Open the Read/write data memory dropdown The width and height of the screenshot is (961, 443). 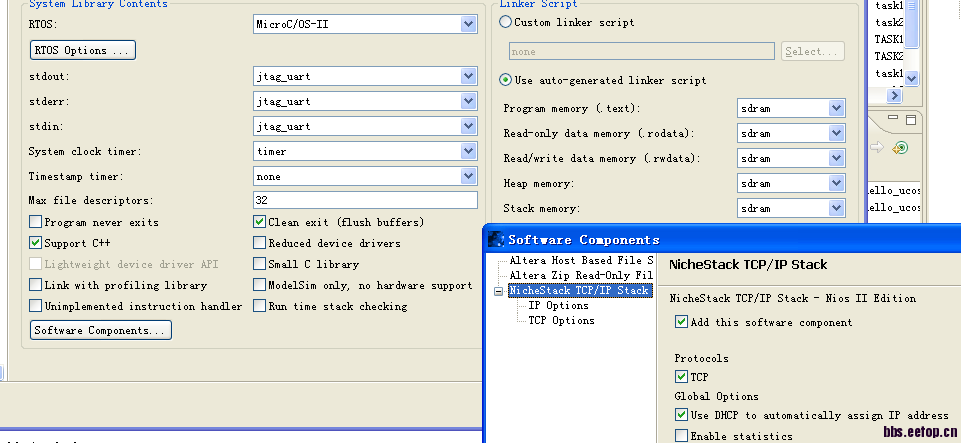[x=837, y=158]
